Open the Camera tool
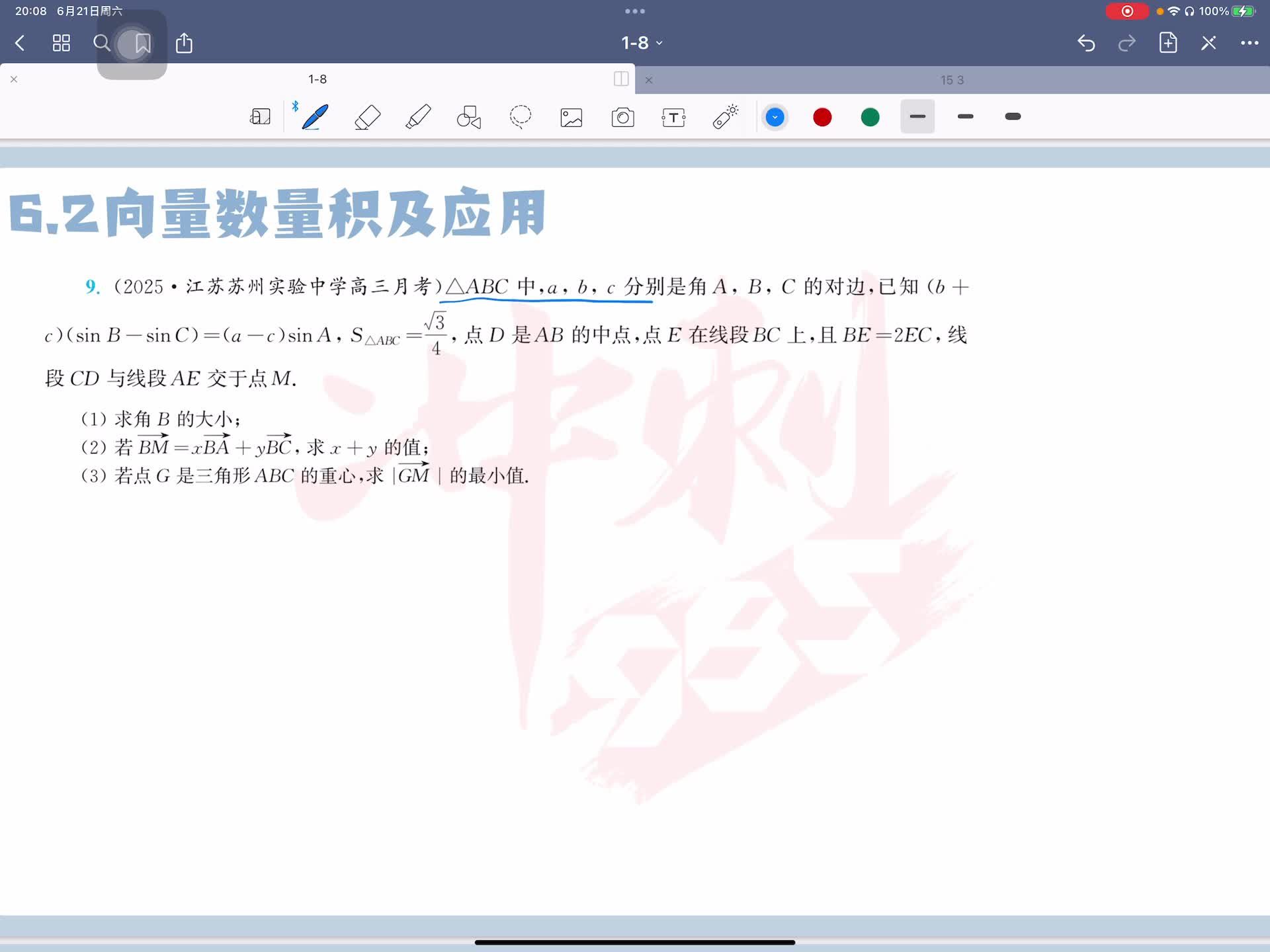Image resolution: width=1270 pixels, height=952 pixels. click(622, 118)
